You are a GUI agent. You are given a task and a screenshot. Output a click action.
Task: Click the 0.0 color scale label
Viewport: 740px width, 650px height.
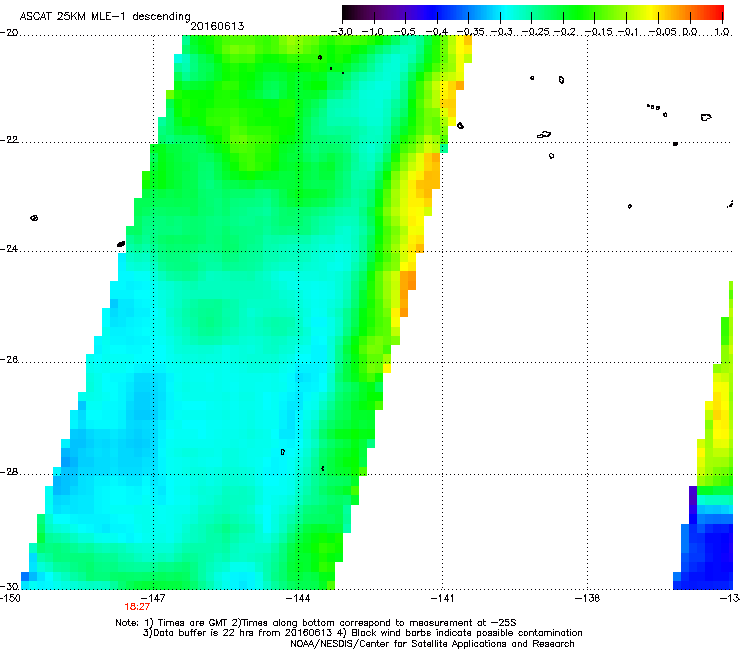[x=690, y=32]
